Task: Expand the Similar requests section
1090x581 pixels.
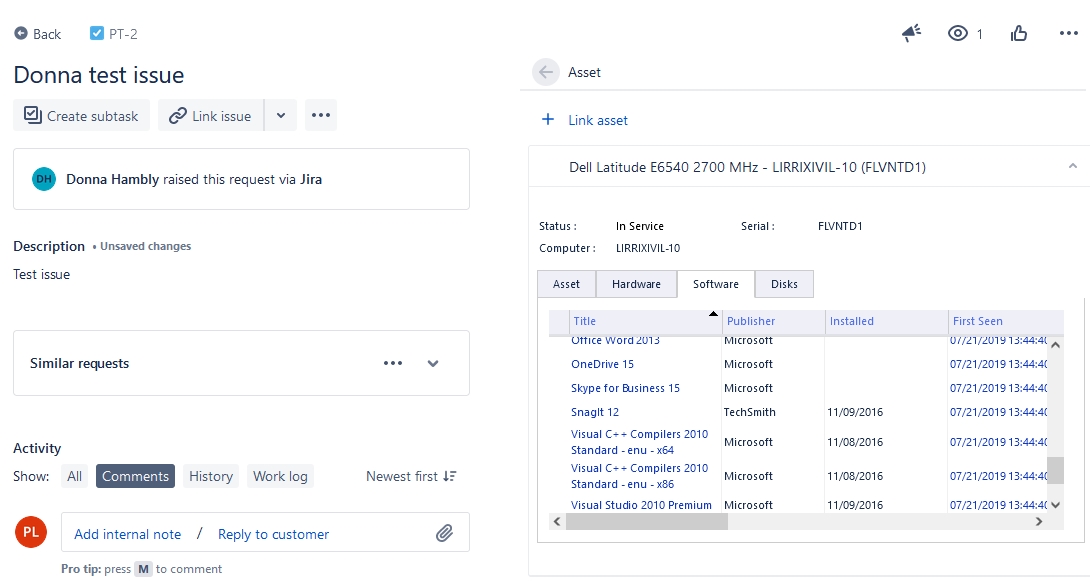Action: [433, 363]
